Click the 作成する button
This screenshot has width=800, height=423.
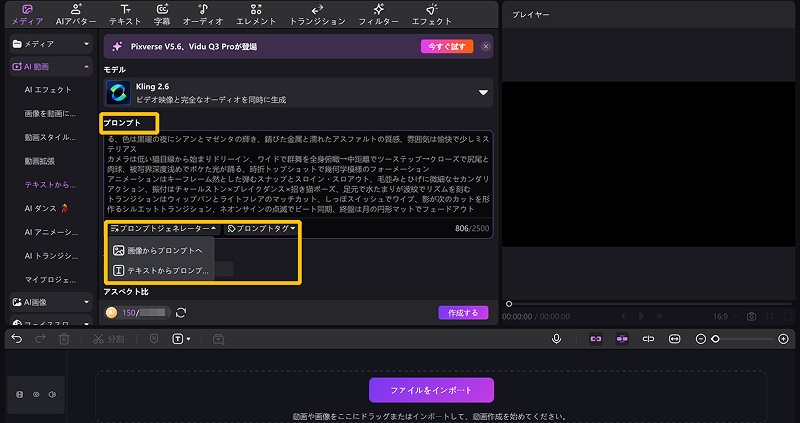point(463,313)
